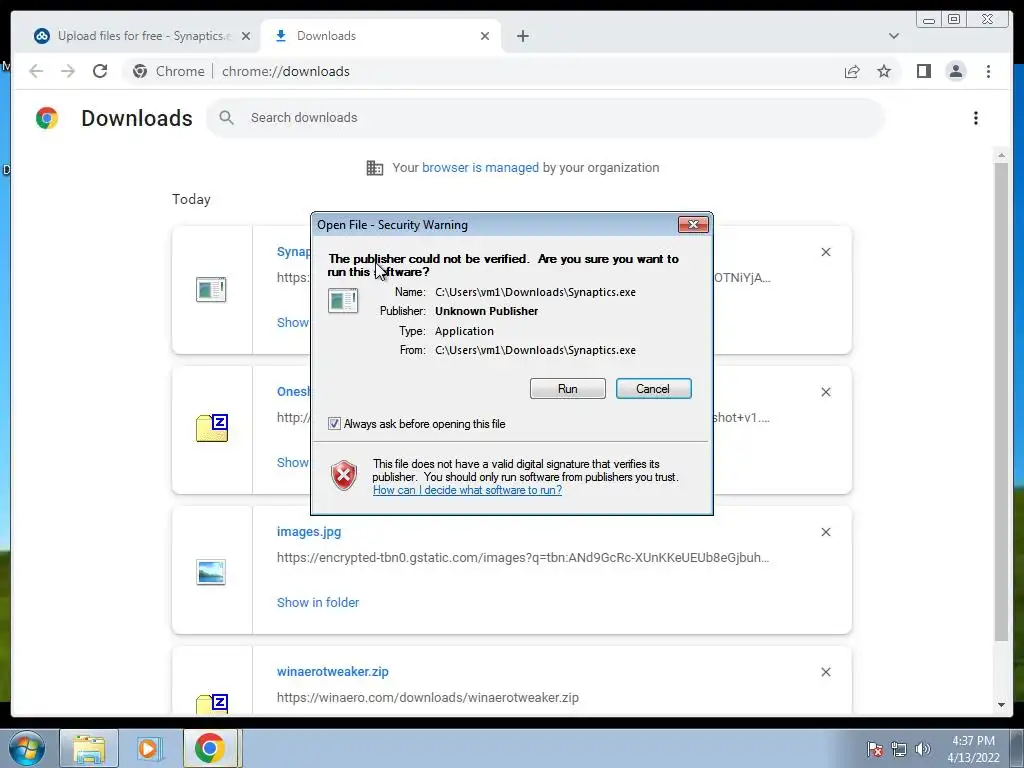Viewport: 1024px width, 768px height.
Task: Click the Search downloads field
Action: coord(545,118)
